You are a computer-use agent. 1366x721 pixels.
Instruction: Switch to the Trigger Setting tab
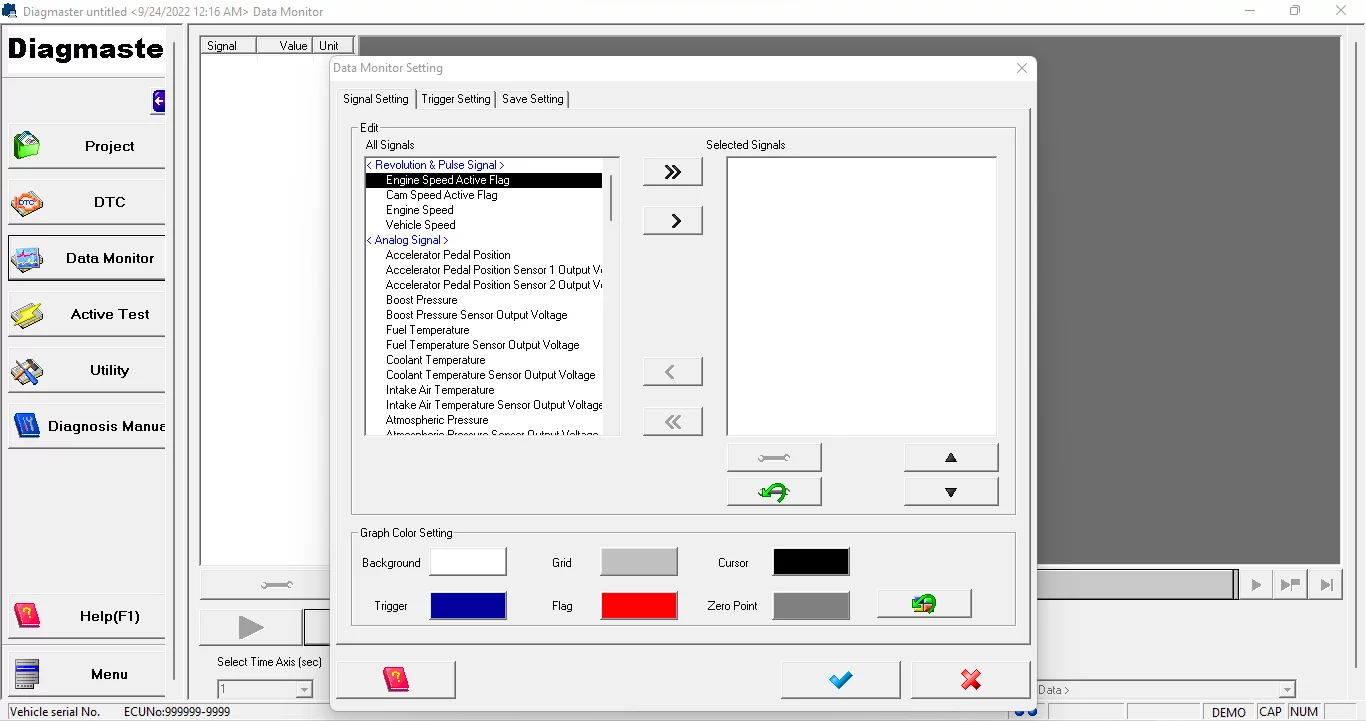456,99
